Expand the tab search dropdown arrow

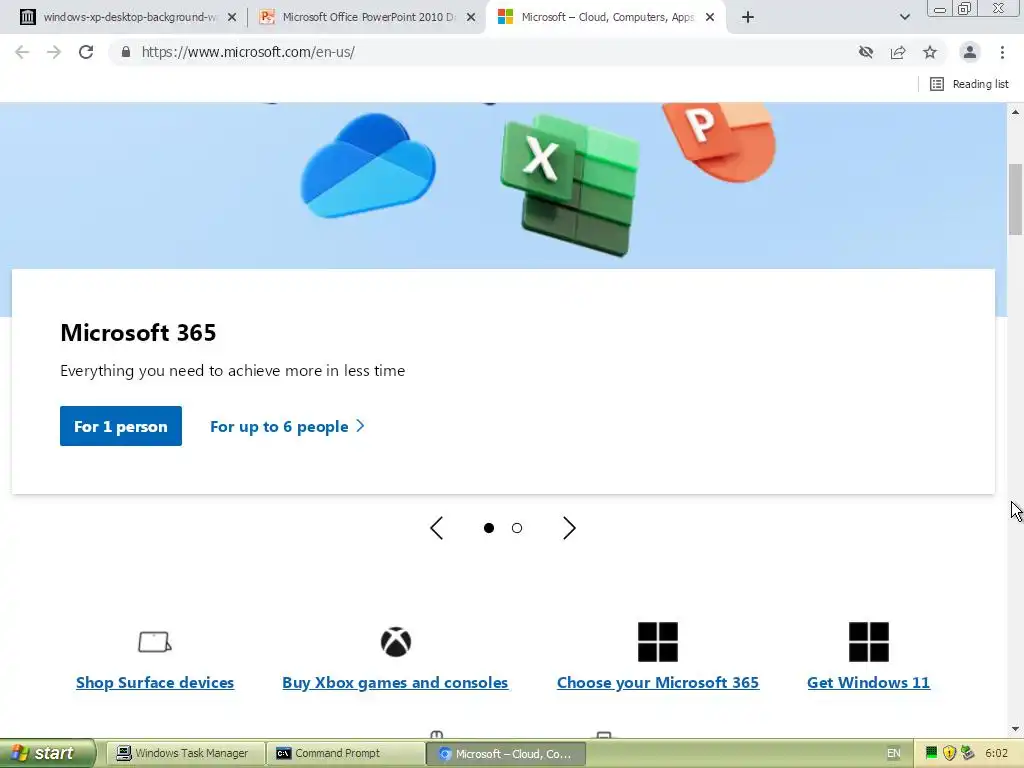(x=904, y=17)
